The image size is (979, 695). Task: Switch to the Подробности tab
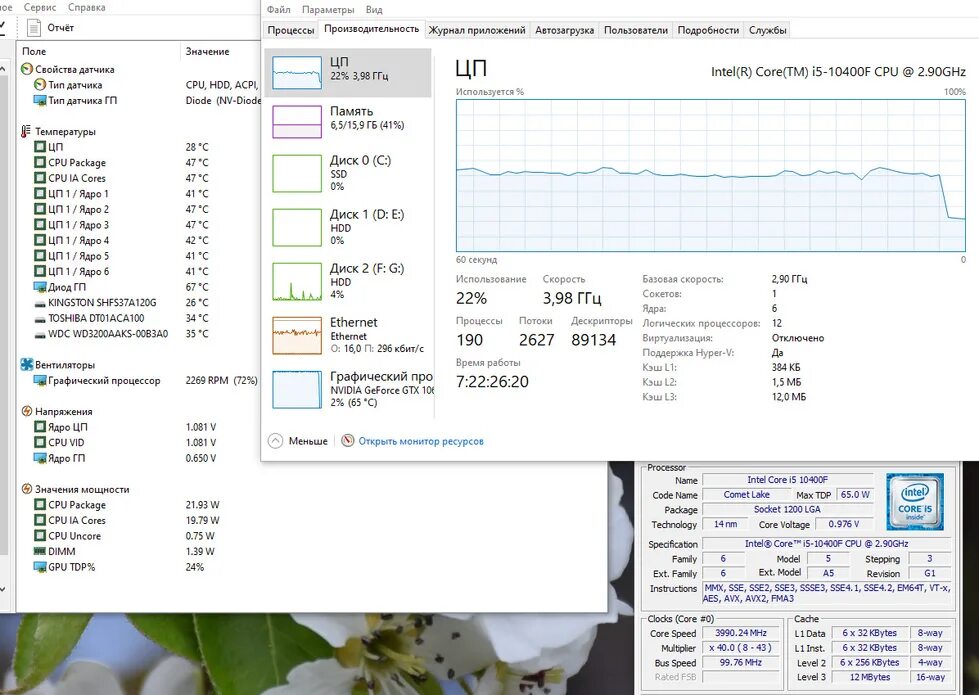[708, 30]
